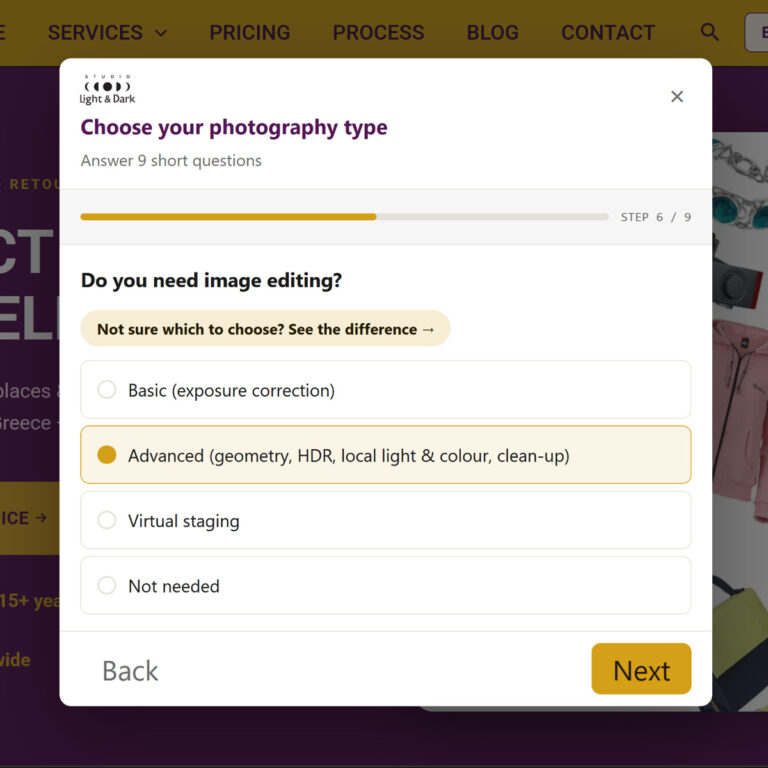Click the pink hoodie product image
The width and height of the screenshot is (768, 768).
click(x=740, y=420)
